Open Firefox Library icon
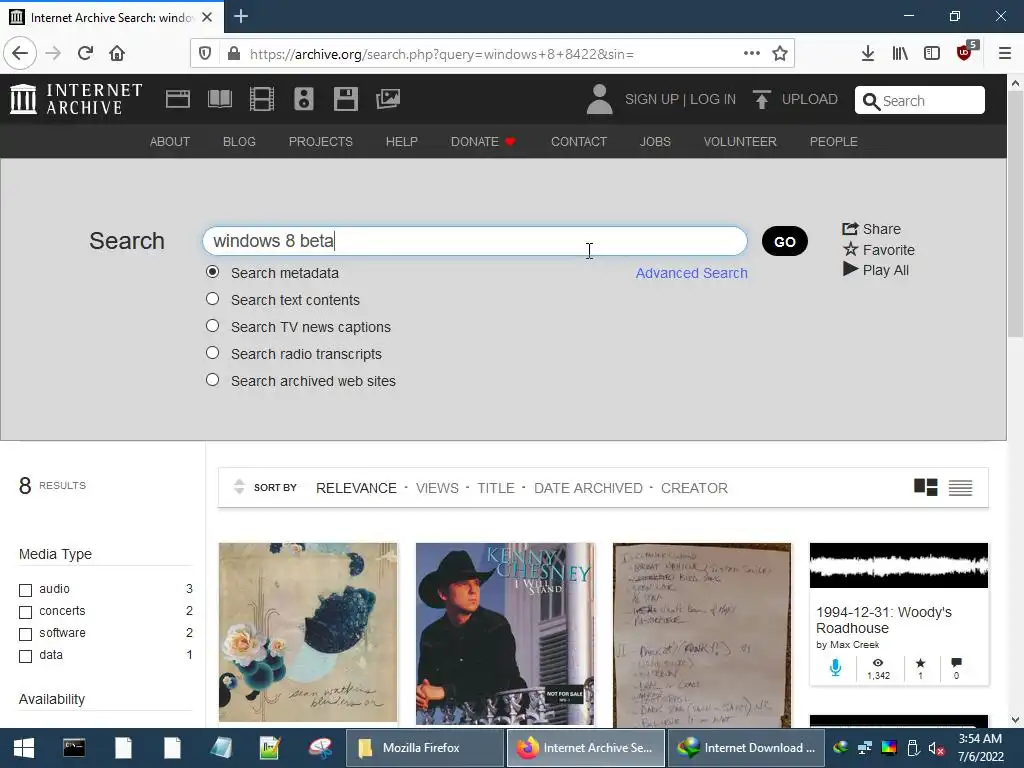1024x768 pixels. (x=900, y=54)
